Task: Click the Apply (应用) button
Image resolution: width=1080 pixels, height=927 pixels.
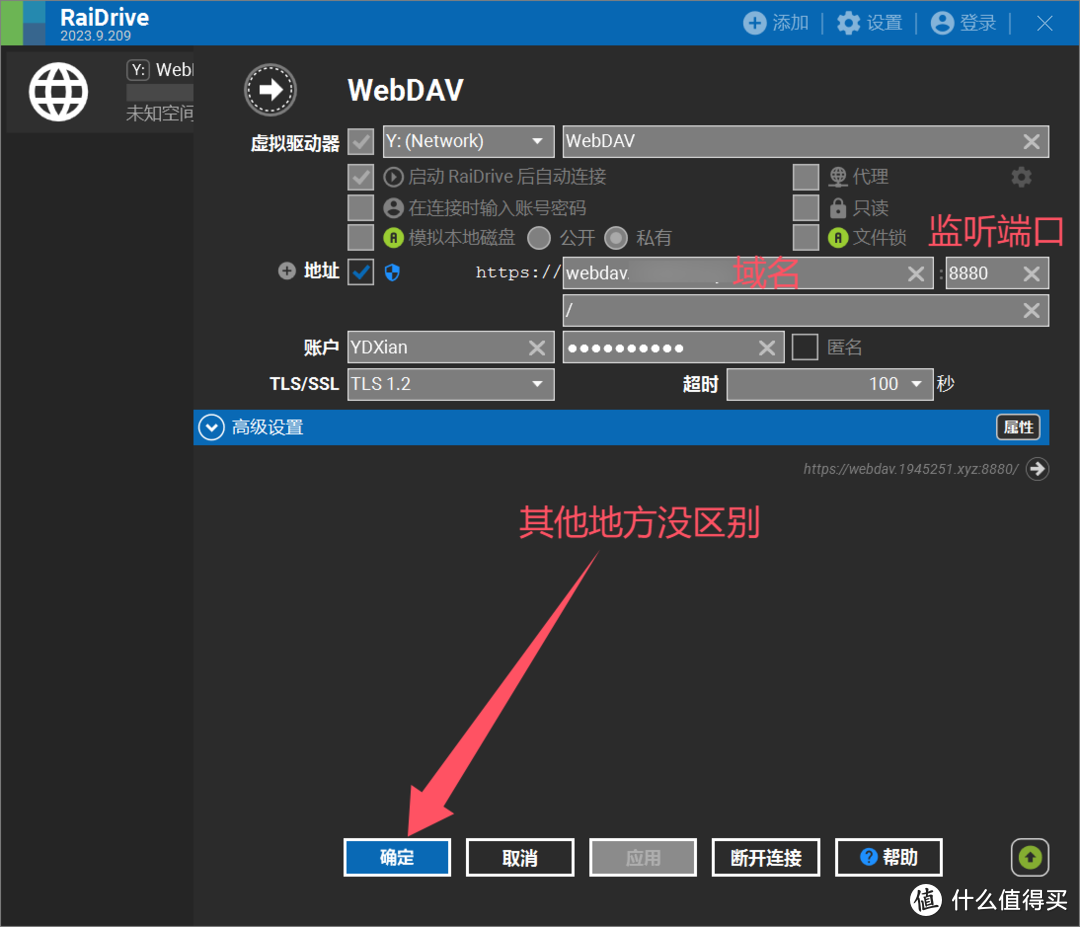Action: [x=643, y=857]
